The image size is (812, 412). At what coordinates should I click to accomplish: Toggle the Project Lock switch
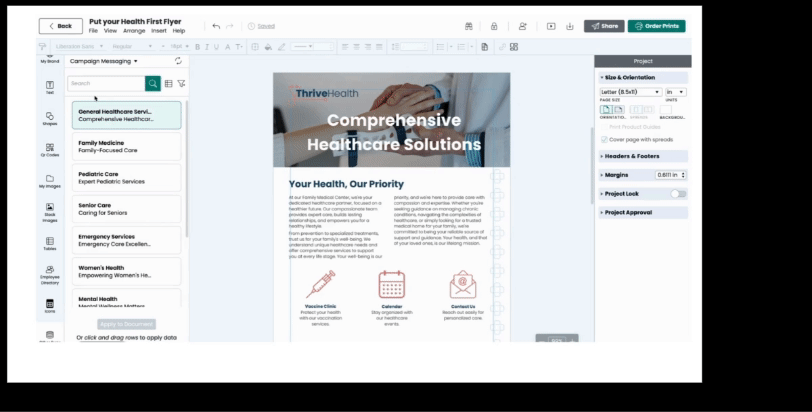(678, 193)
